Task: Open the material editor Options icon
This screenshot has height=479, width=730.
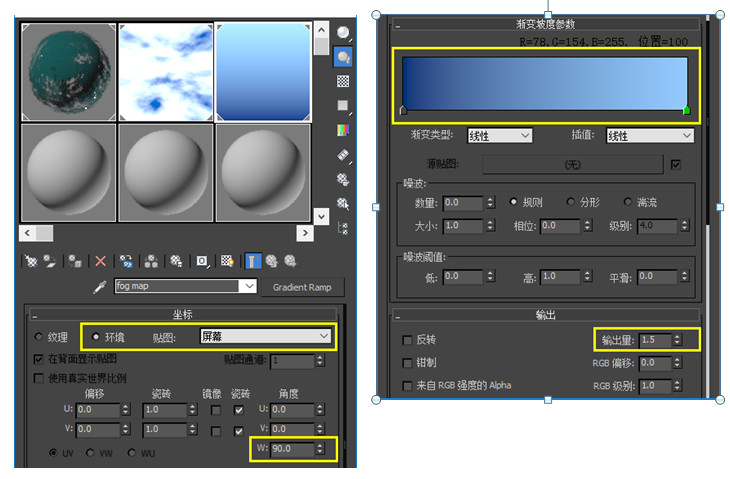Action: 343,179
